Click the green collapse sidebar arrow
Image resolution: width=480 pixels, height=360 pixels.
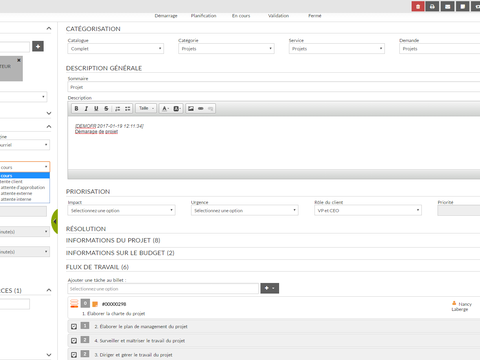pyautogui.click(x=55, y=221)
